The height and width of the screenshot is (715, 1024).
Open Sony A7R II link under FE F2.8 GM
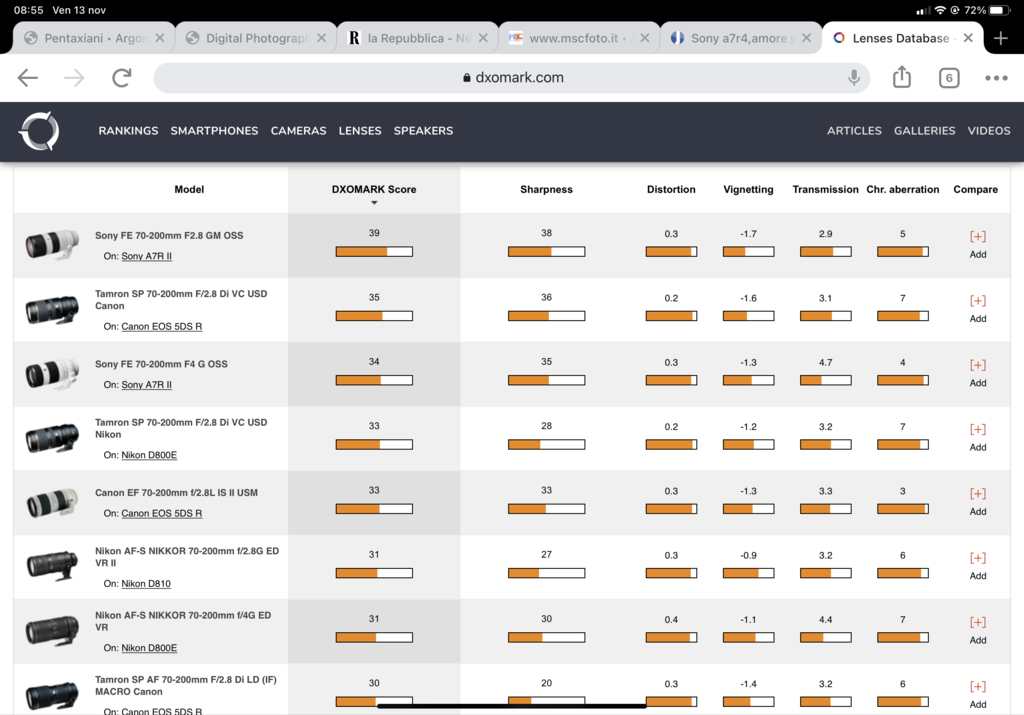[146, 256]
